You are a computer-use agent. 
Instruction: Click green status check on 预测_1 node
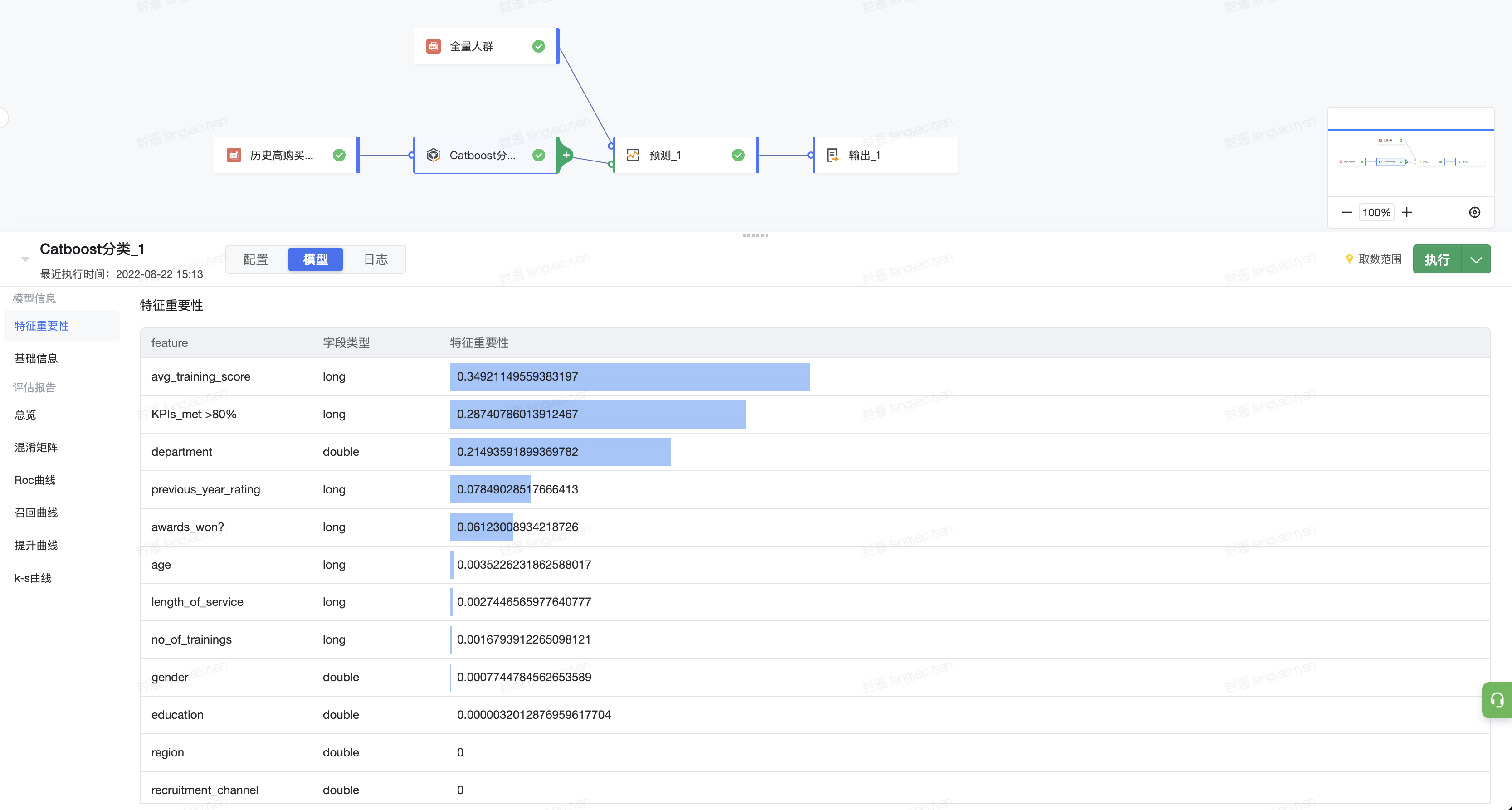738,155
